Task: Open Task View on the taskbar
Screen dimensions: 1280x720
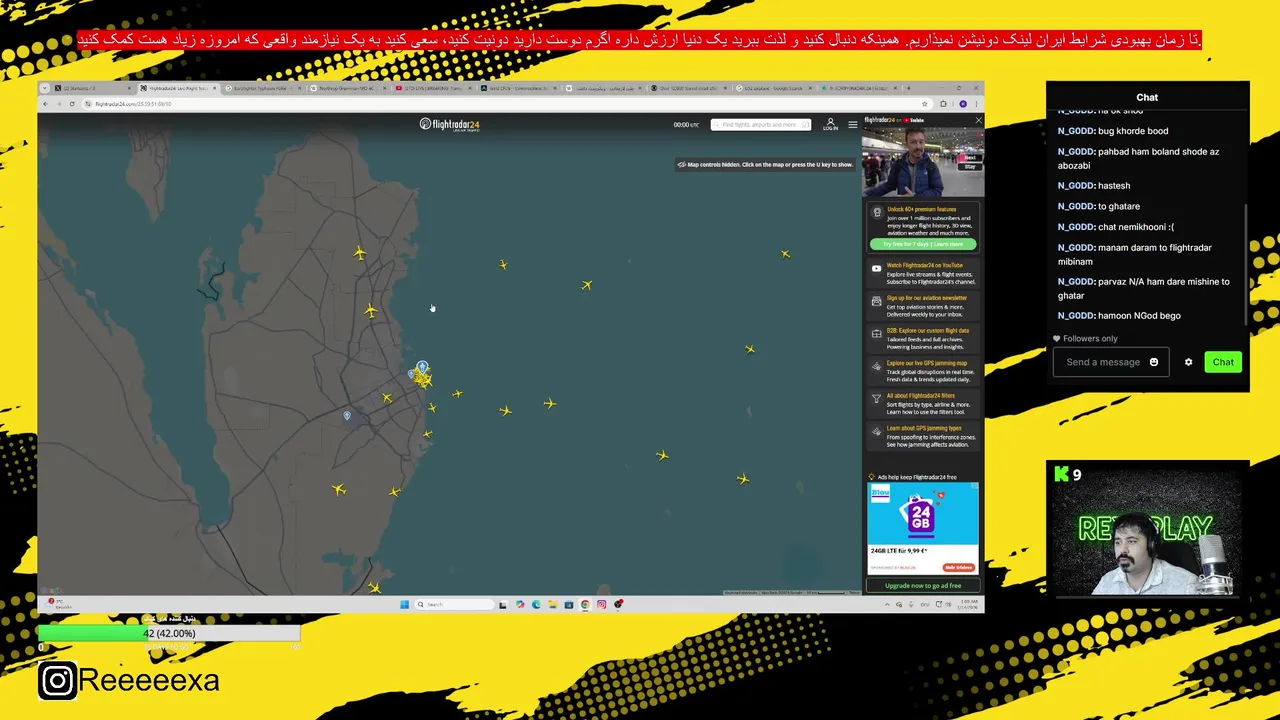Action: coord(503,604)
